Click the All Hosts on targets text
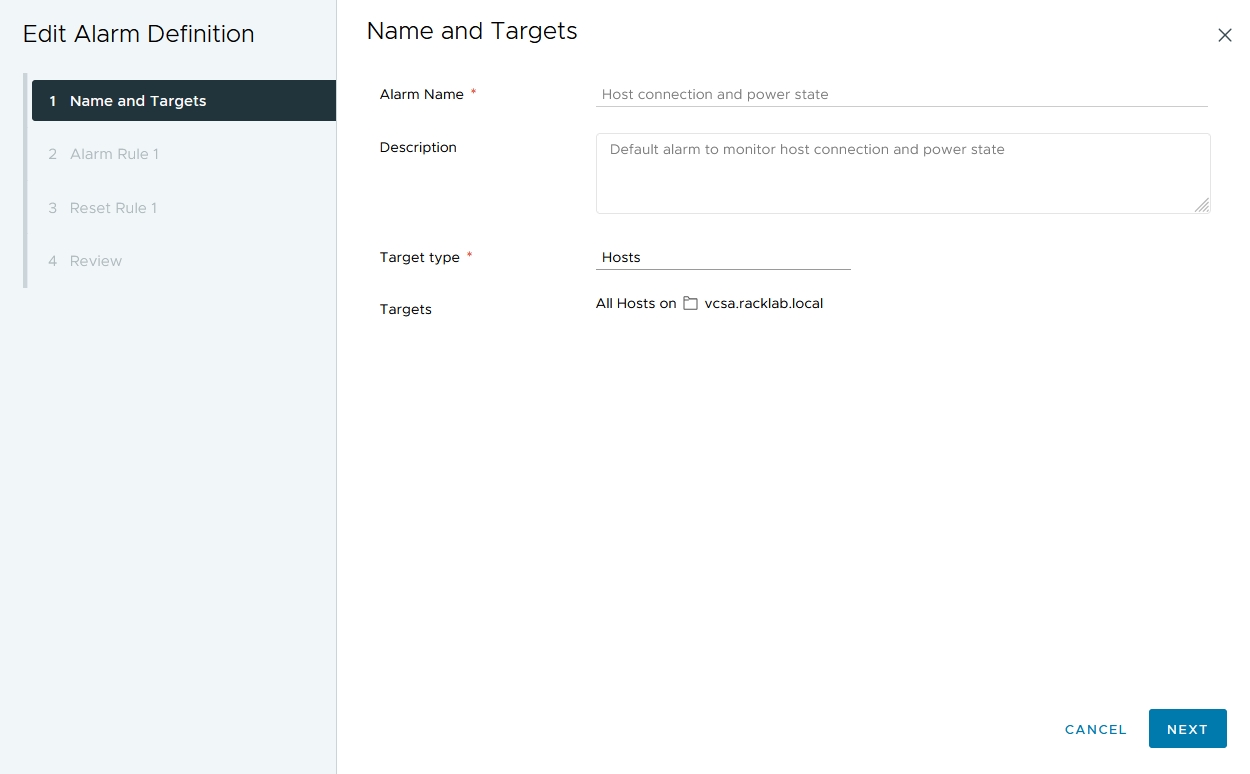This screenshot has width=1250, height=774. 636,303
